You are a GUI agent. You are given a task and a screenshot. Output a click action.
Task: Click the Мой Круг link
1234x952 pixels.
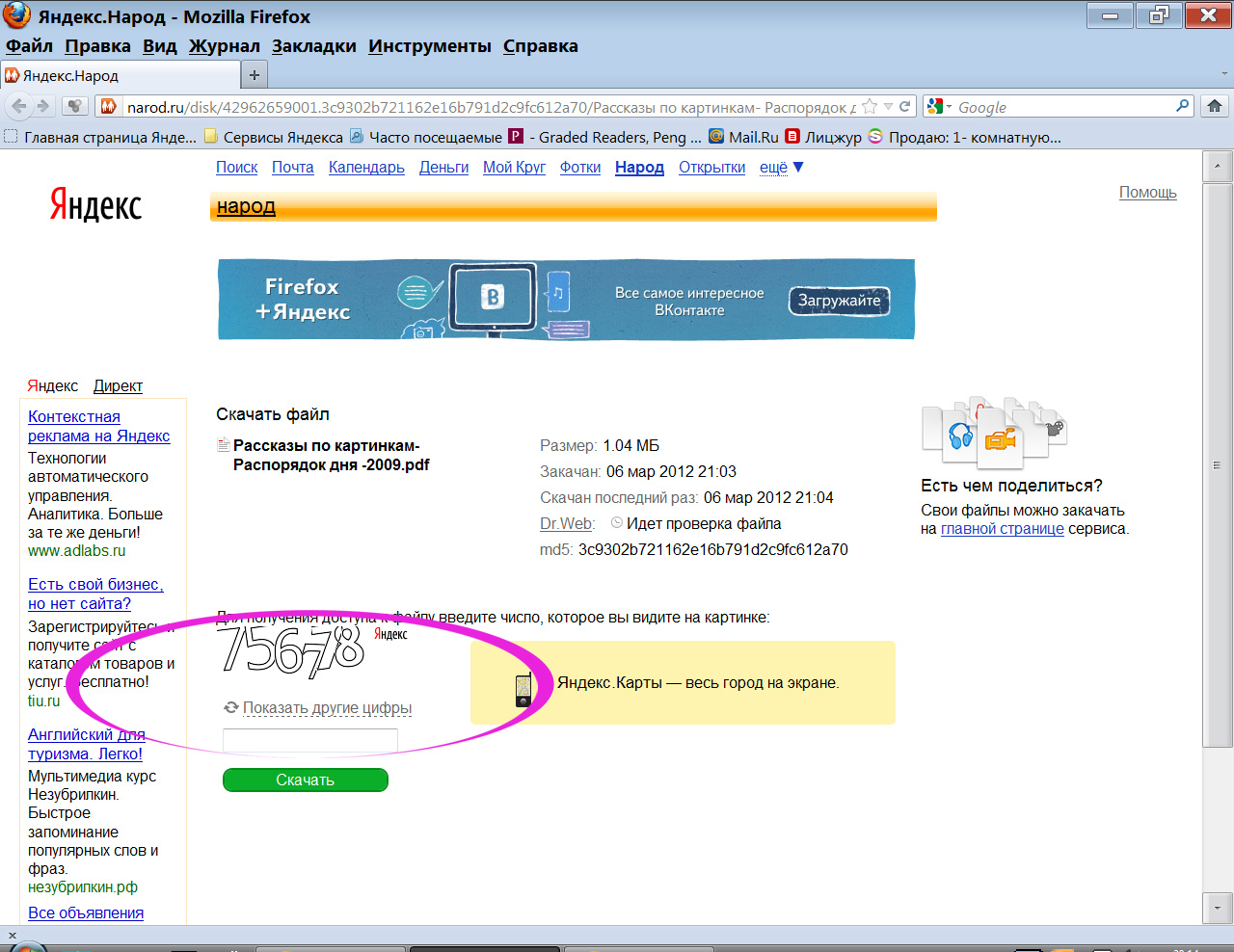[514, 168]
